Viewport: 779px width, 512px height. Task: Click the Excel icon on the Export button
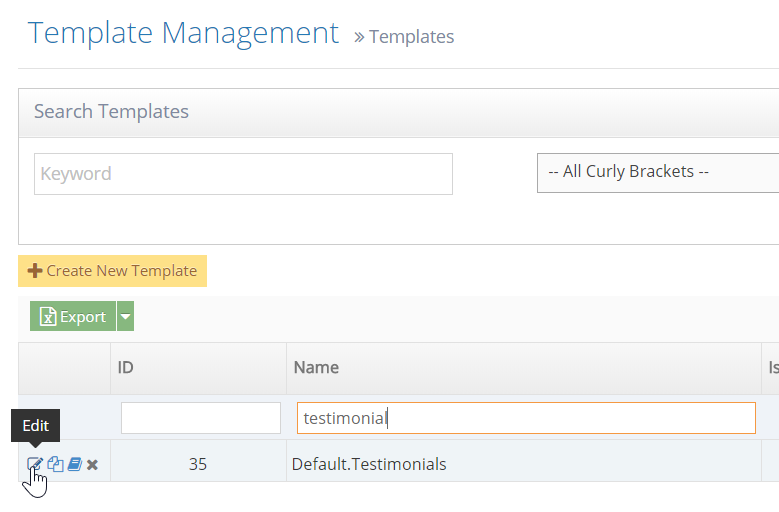47,317
